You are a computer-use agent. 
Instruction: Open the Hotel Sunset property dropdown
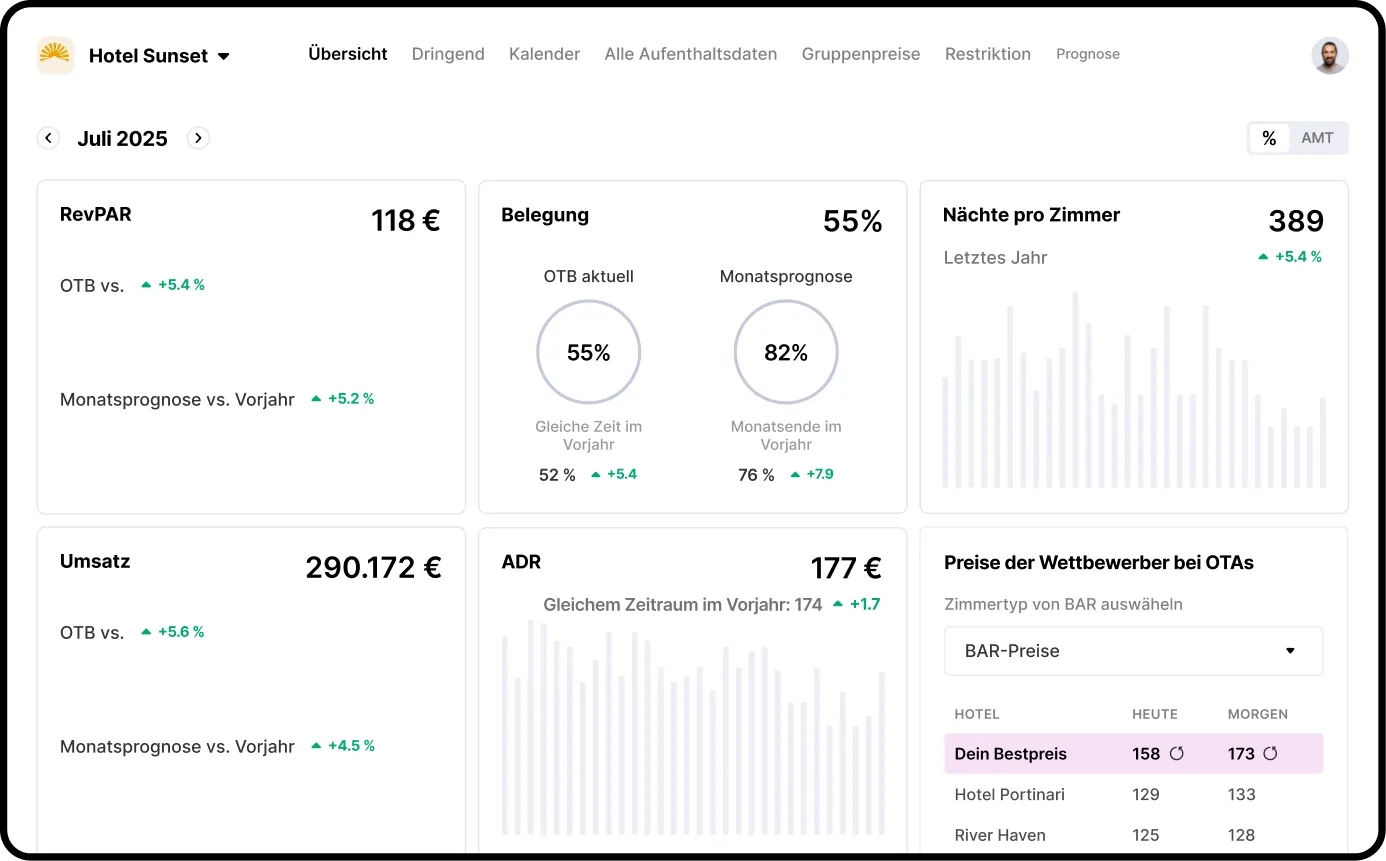tap(224, 56)
